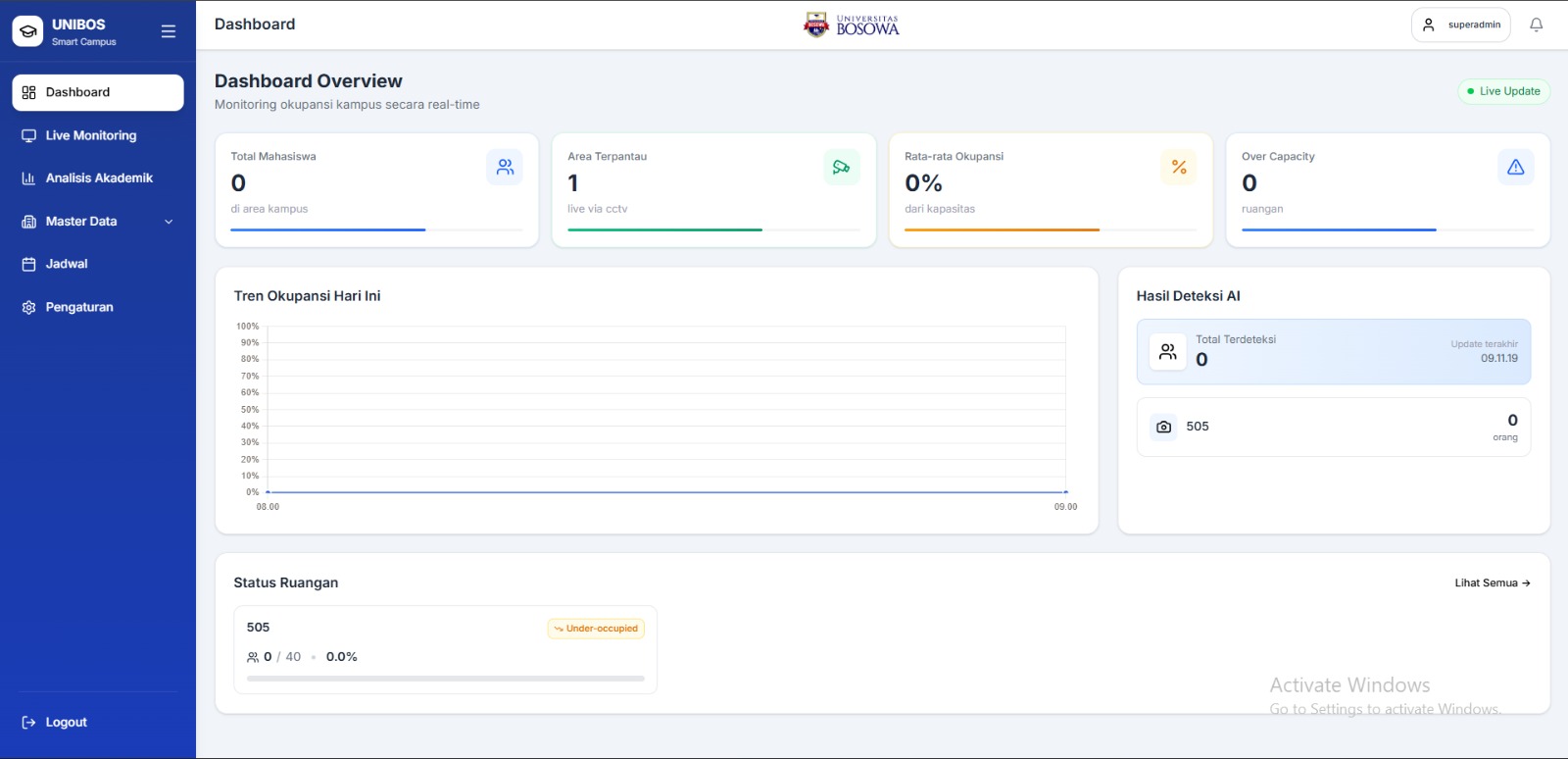
Task: Click the Total Terdeteksi summary card
Action: (1334, 351)
